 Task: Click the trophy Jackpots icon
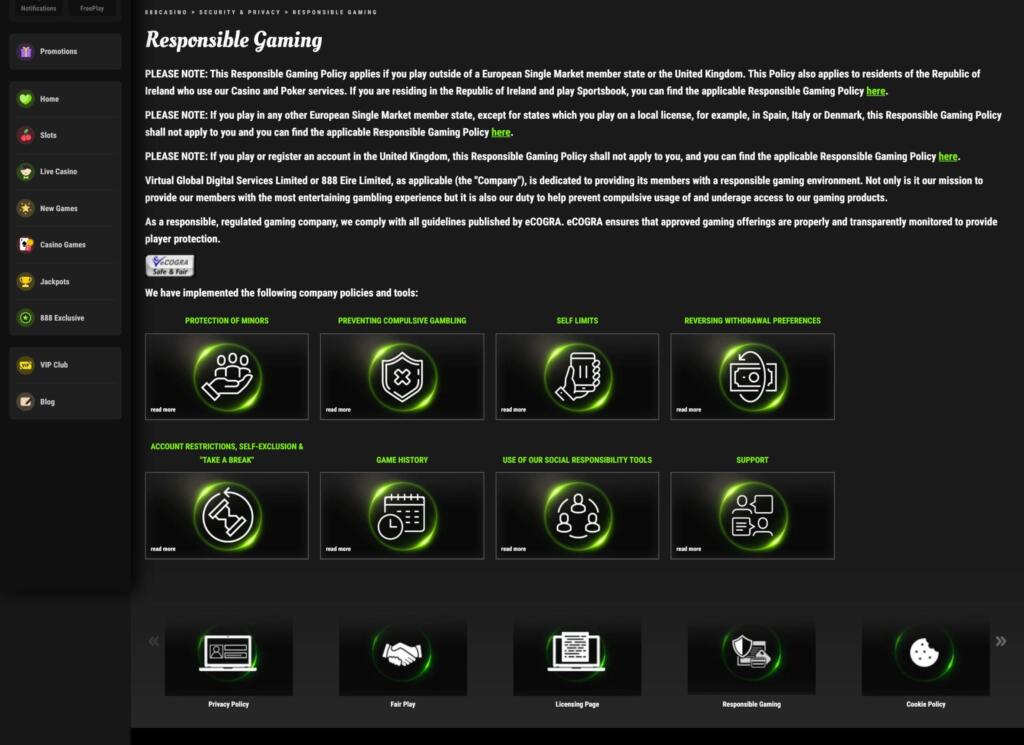tap(25, 281)
